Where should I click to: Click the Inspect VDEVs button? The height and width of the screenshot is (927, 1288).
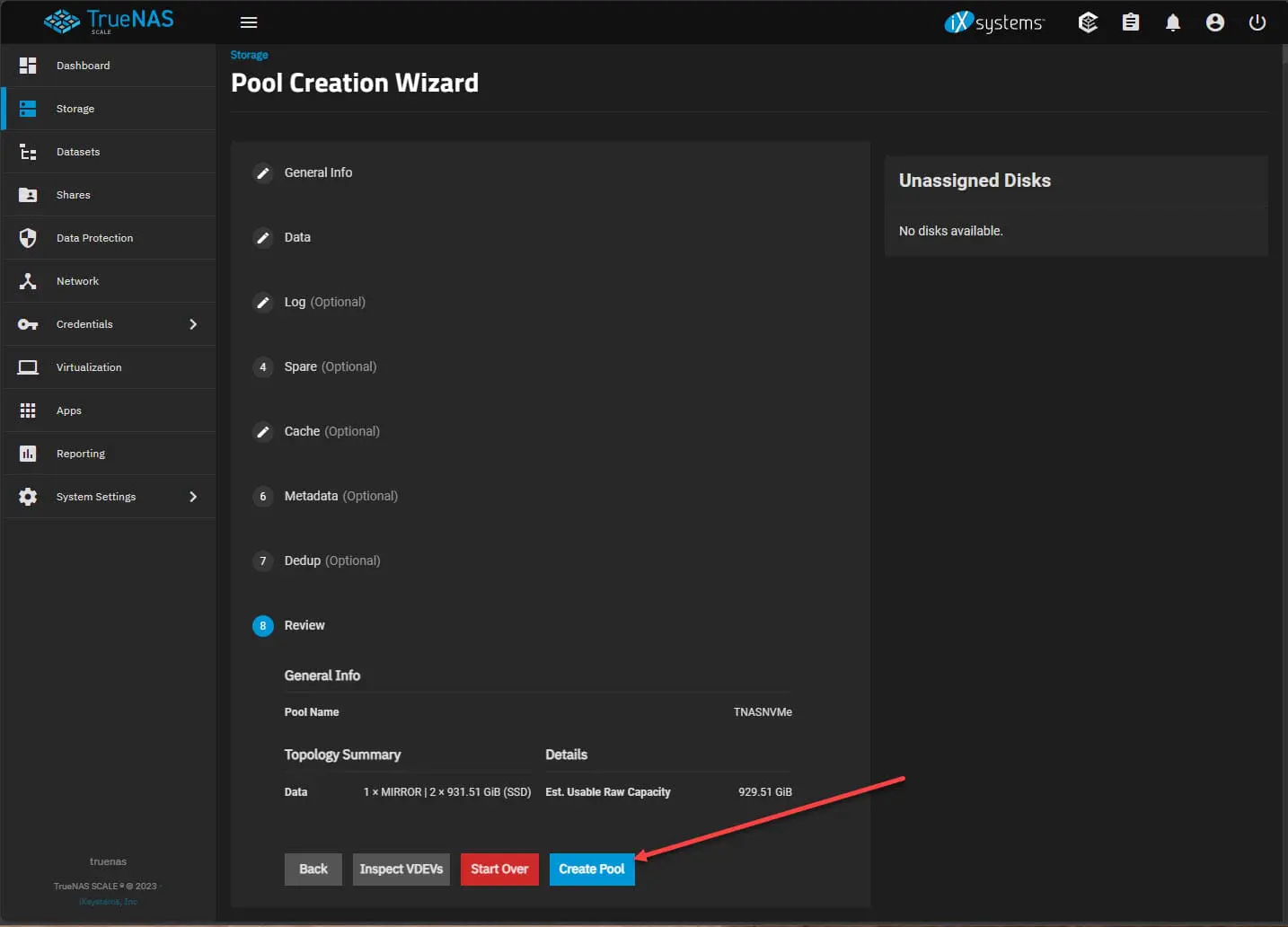[x=401, y=869]
